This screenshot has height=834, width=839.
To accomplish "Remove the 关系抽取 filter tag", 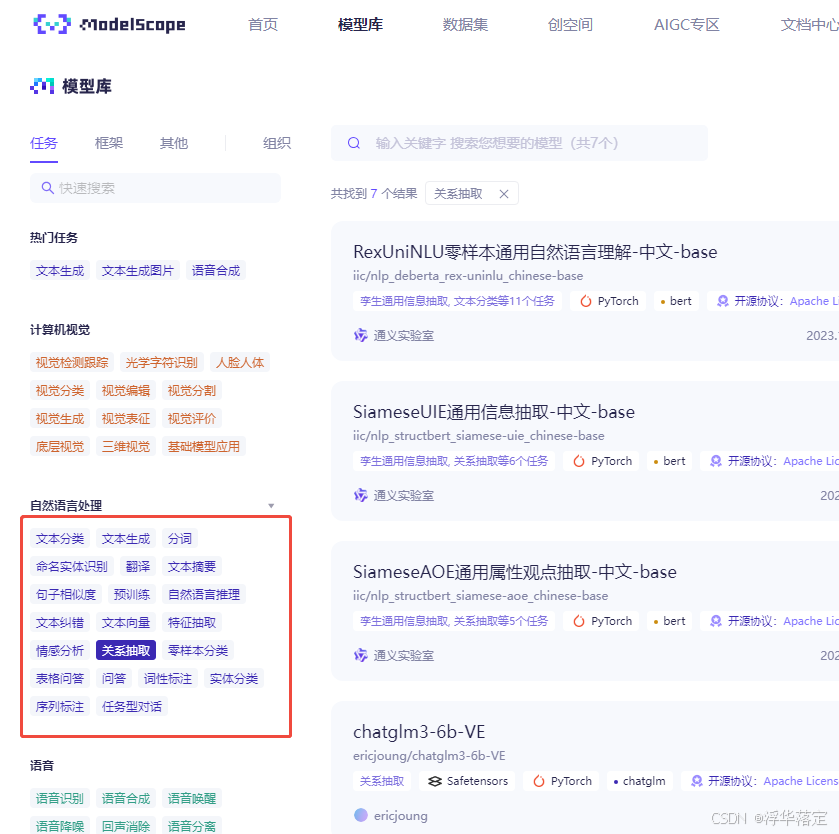I will [504, 194].
